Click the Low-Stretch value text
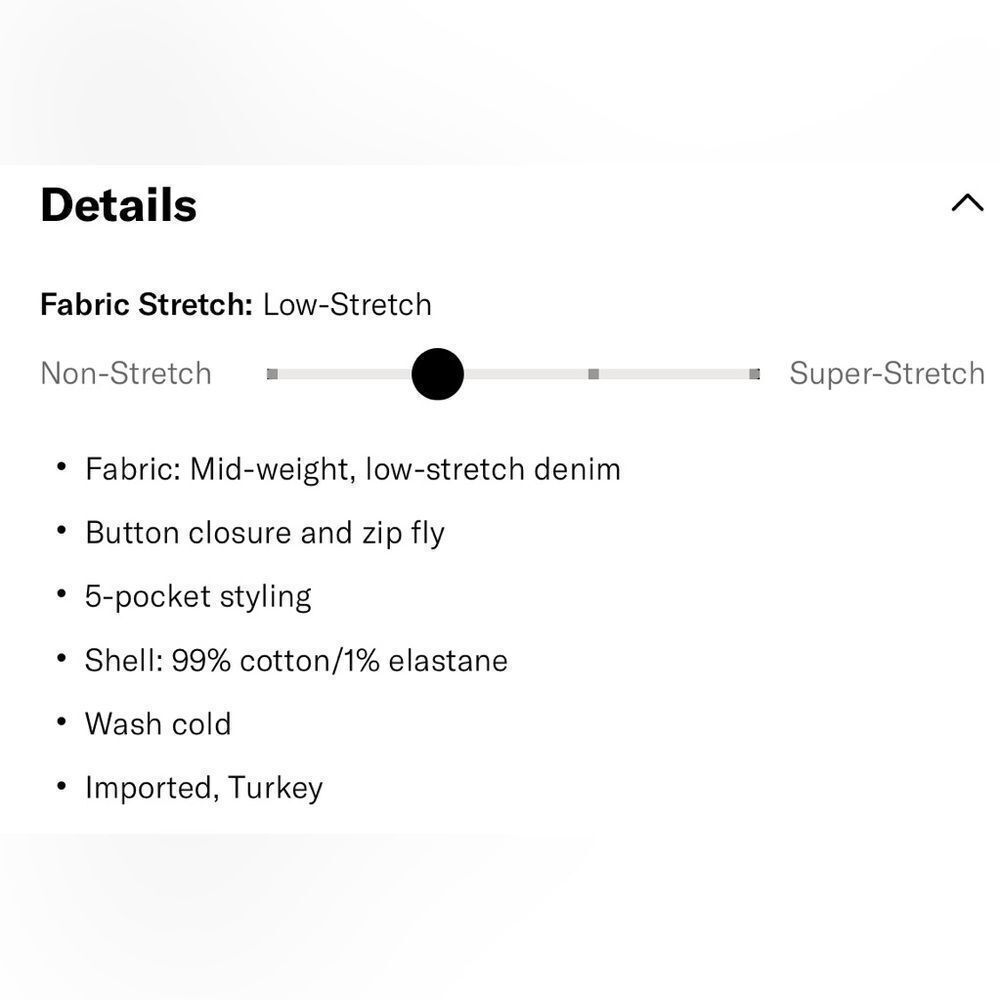 pyautogui.click(x=347, y=304)
